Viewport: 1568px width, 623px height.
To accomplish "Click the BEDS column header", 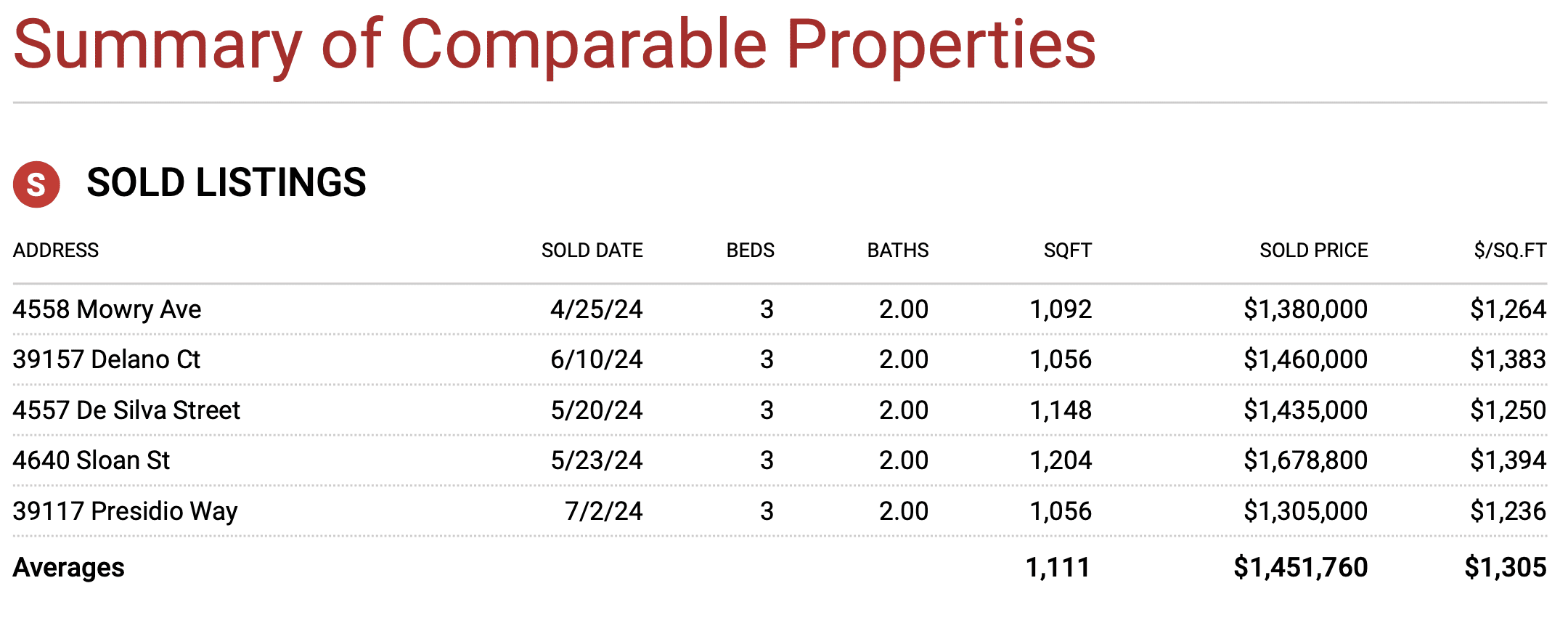I will (x=750, y=251).
